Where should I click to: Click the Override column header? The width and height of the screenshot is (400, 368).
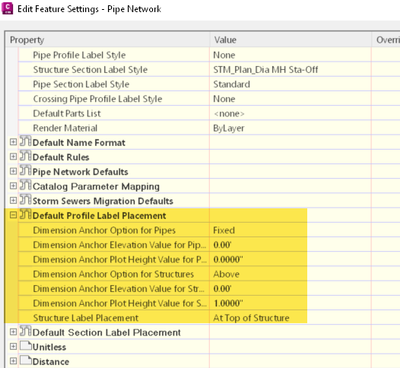pyautogui.click(x=386, y=40)
